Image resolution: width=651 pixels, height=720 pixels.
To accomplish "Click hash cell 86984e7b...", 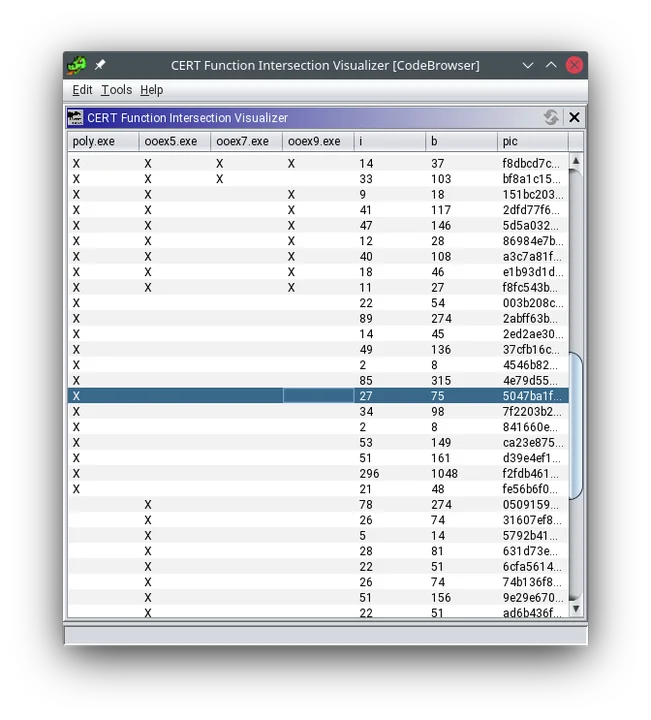I will coord(533,241).
